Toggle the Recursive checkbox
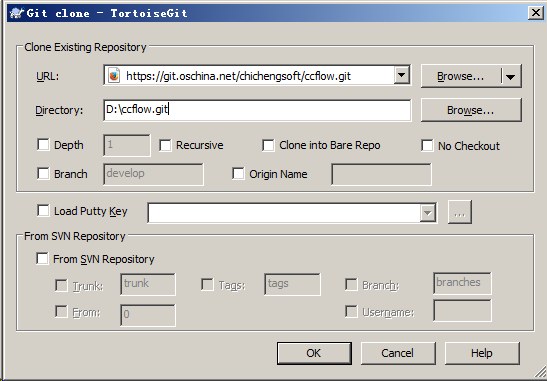This screenshot has width=547, height=381. (165, 145)
